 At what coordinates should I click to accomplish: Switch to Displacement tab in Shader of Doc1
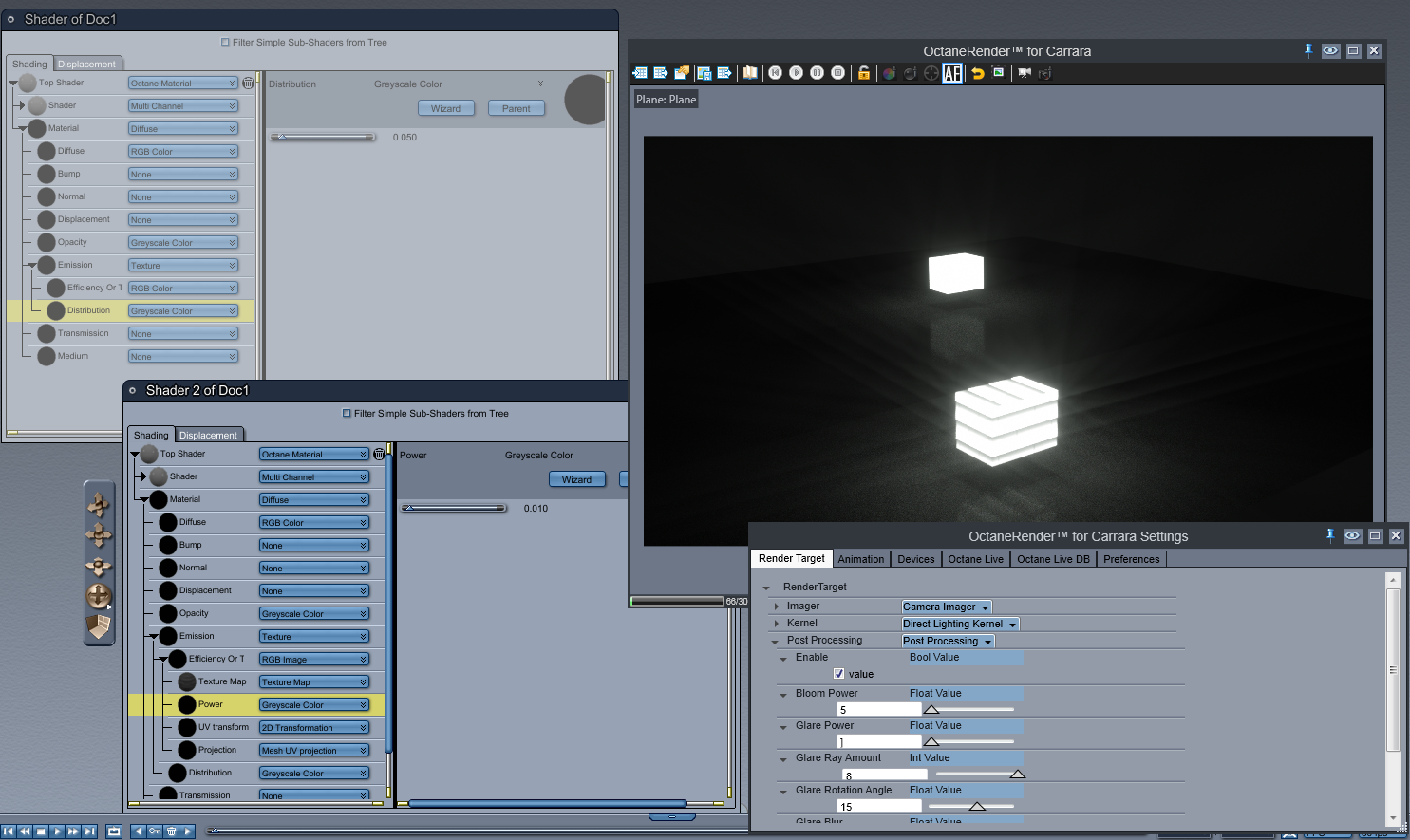87,64
